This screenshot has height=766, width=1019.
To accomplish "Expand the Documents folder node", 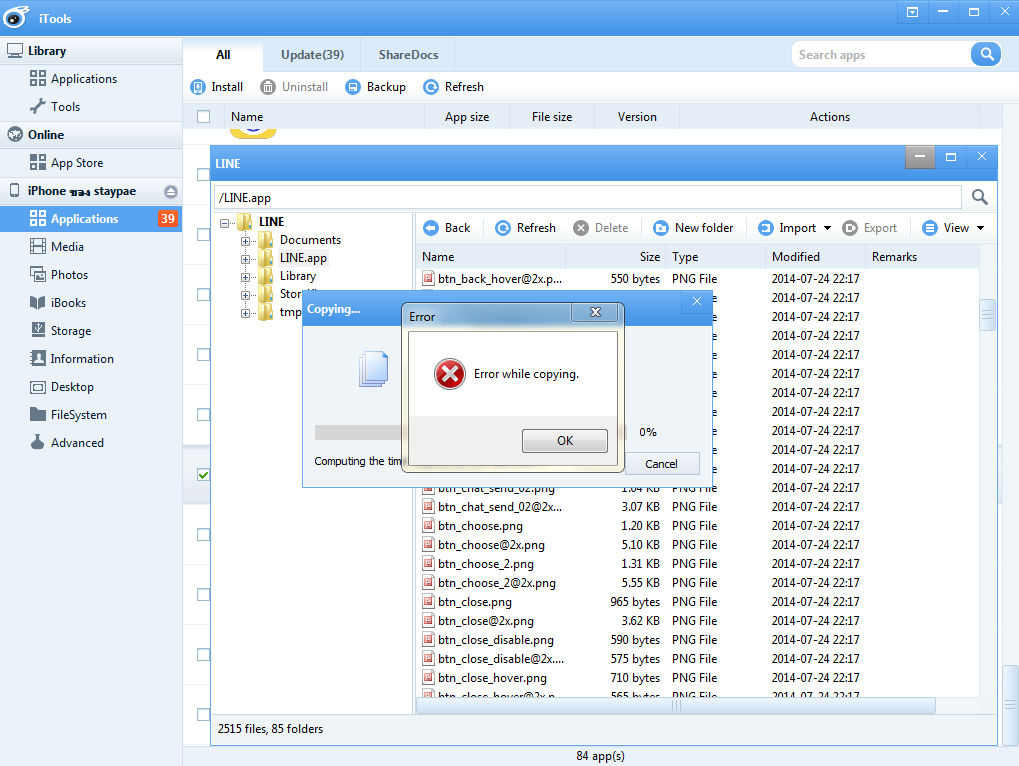I will pos(246,241).
